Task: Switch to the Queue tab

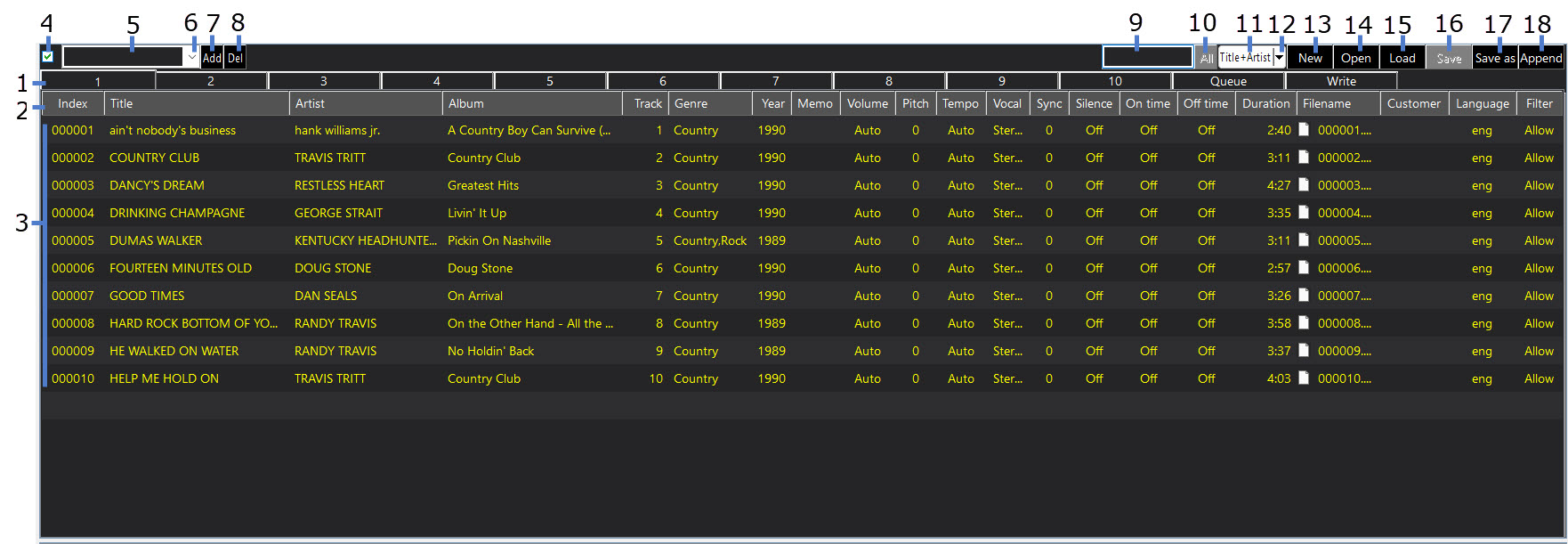Action: pos(1228,81)
